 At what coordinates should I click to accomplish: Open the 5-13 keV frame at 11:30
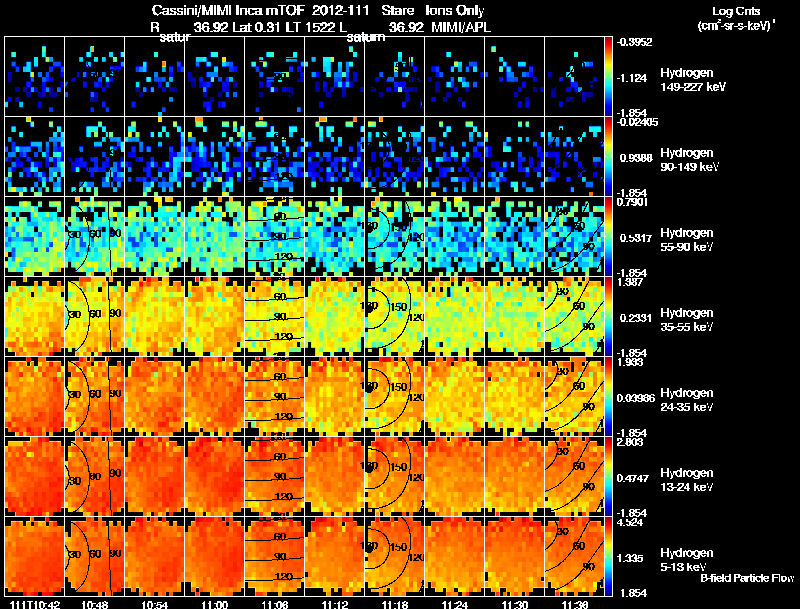(x=515, y=556)
